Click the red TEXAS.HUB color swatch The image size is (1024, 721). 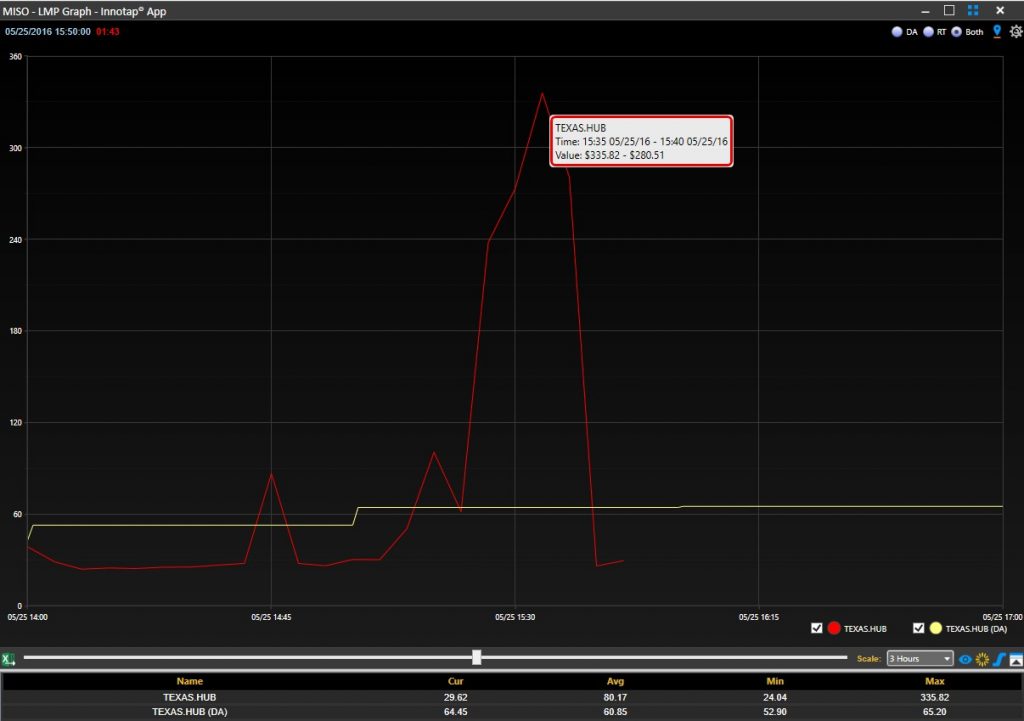(834, 628)
